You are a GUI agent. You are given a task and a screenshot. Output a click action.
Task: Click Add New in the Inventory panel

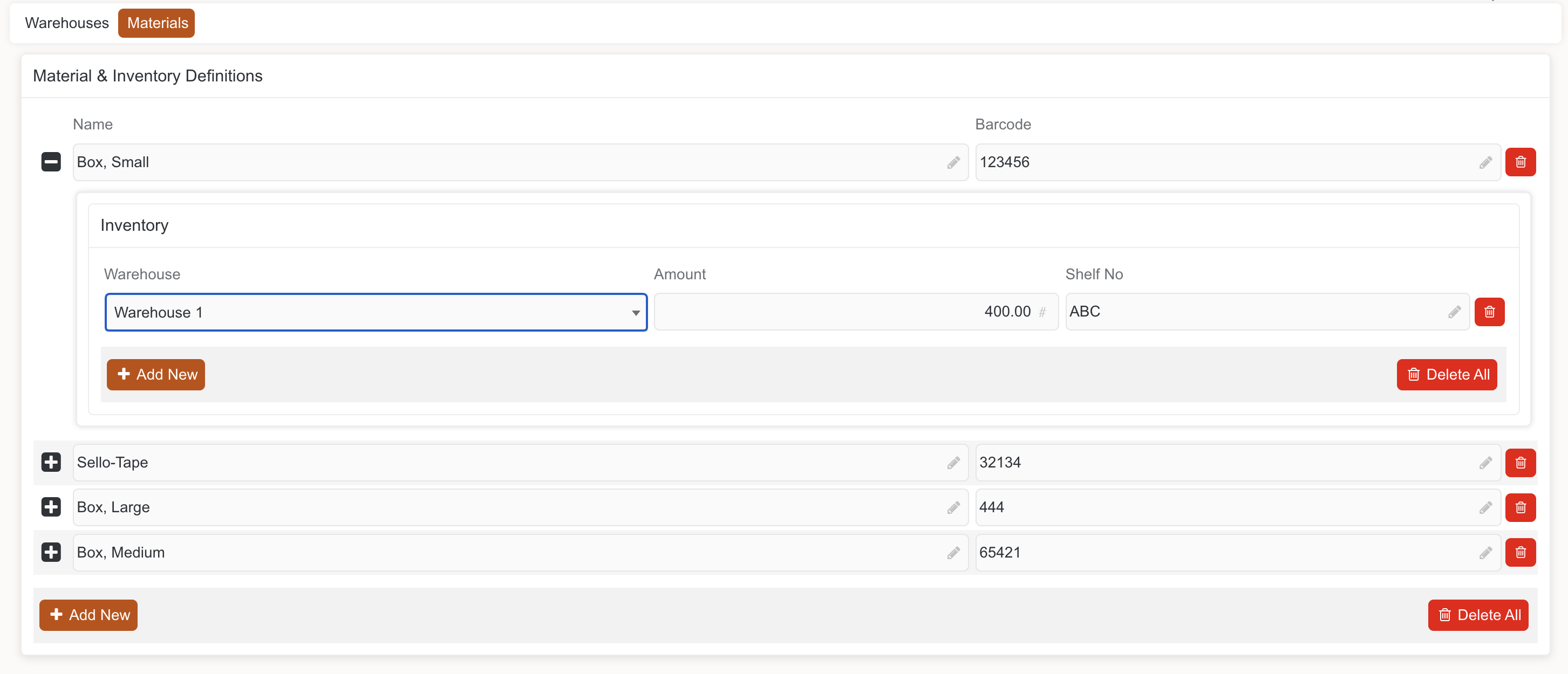tap(156, 374)
